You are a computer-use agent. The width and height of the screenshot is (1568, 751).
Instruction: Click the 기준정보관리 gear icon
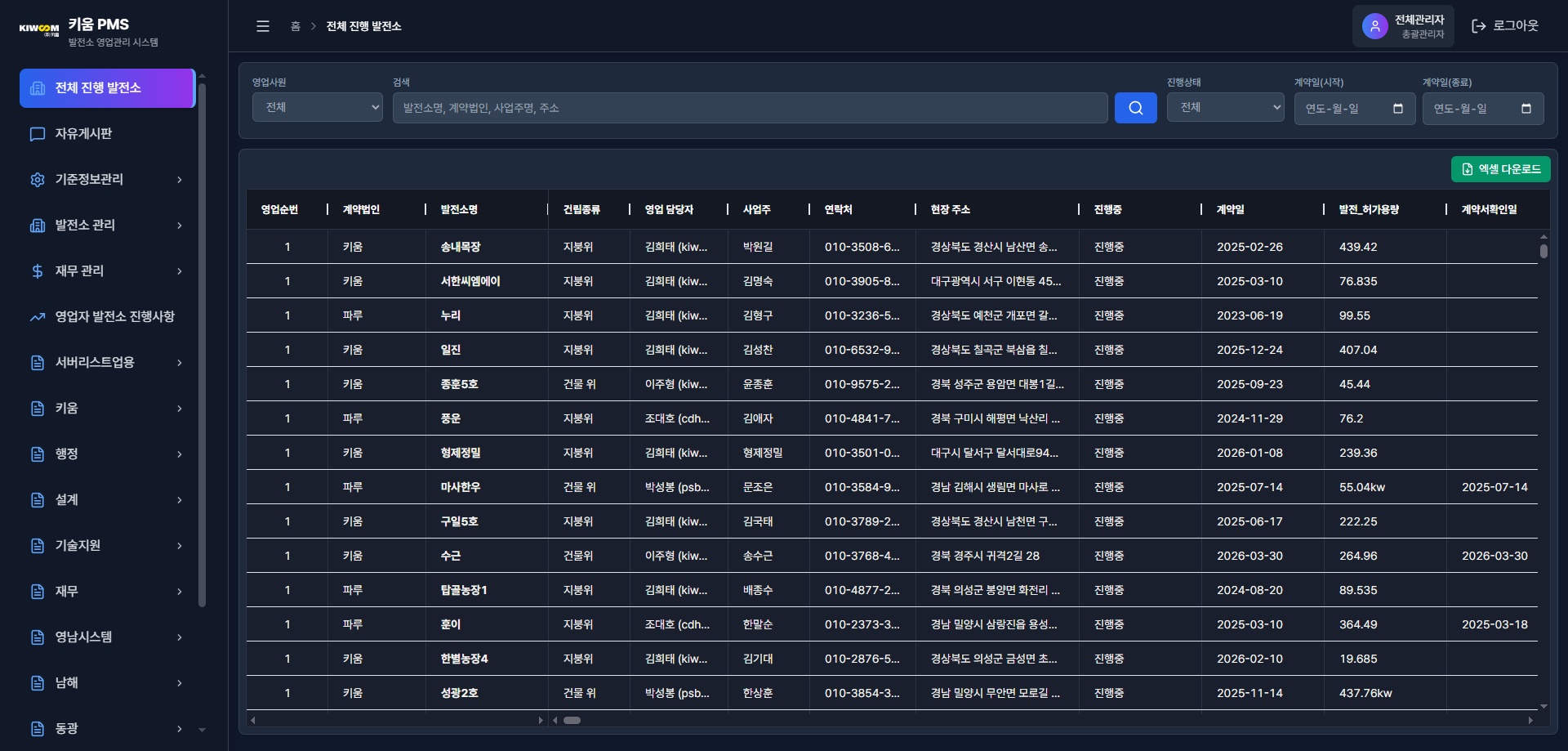(38, 180)
